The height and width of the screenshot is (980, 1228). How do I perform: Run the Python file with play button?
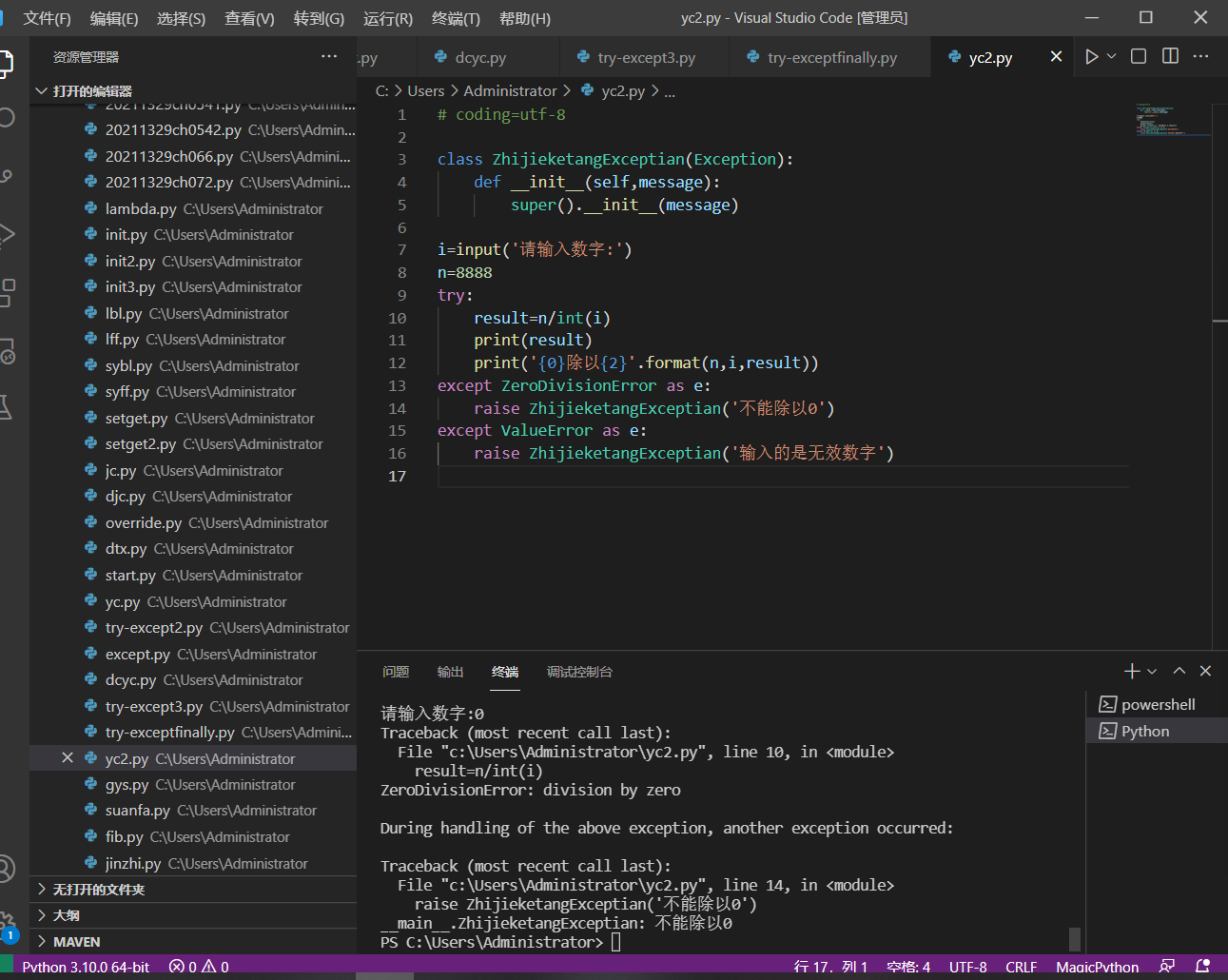(1091, 57)
